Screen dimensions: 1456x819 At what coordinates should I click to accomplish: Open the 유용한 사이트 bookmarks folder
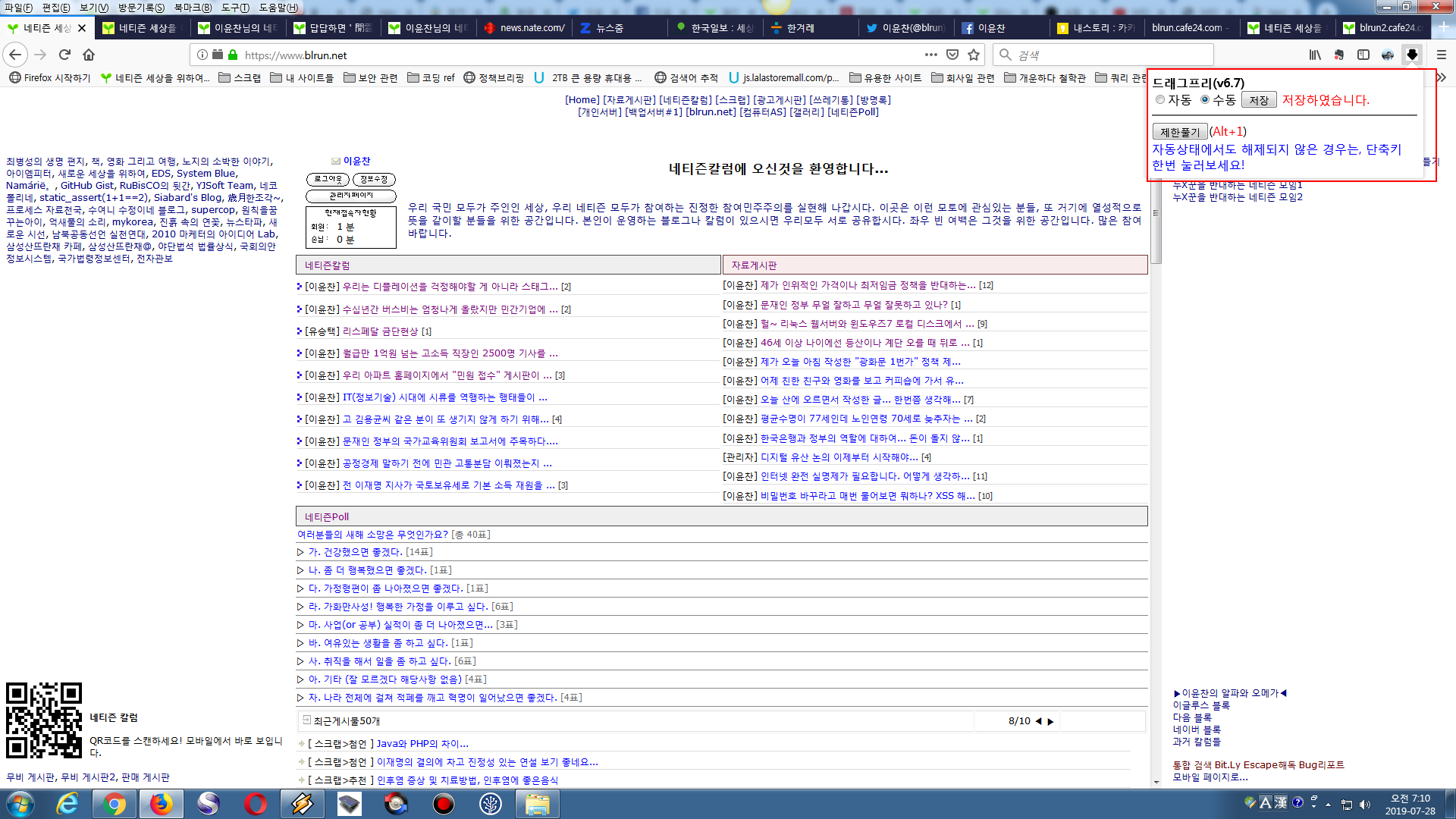(885, 77)
